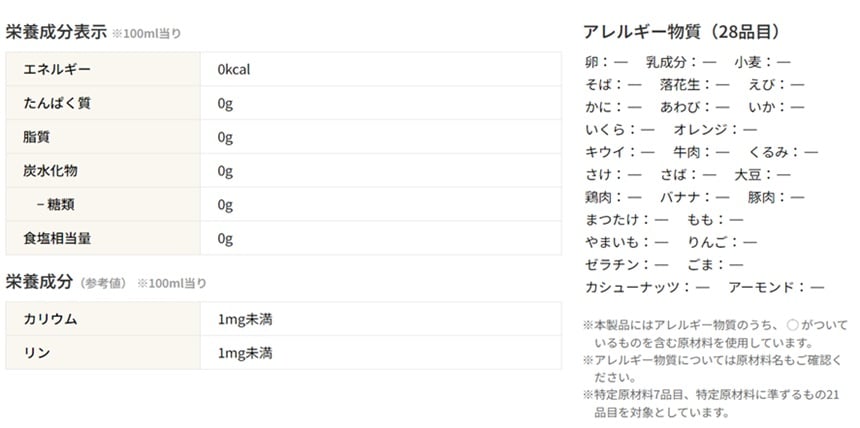Click the －糖類 sub-row label
The width and height of the screenshot is (860, 428).
point(57,205)
